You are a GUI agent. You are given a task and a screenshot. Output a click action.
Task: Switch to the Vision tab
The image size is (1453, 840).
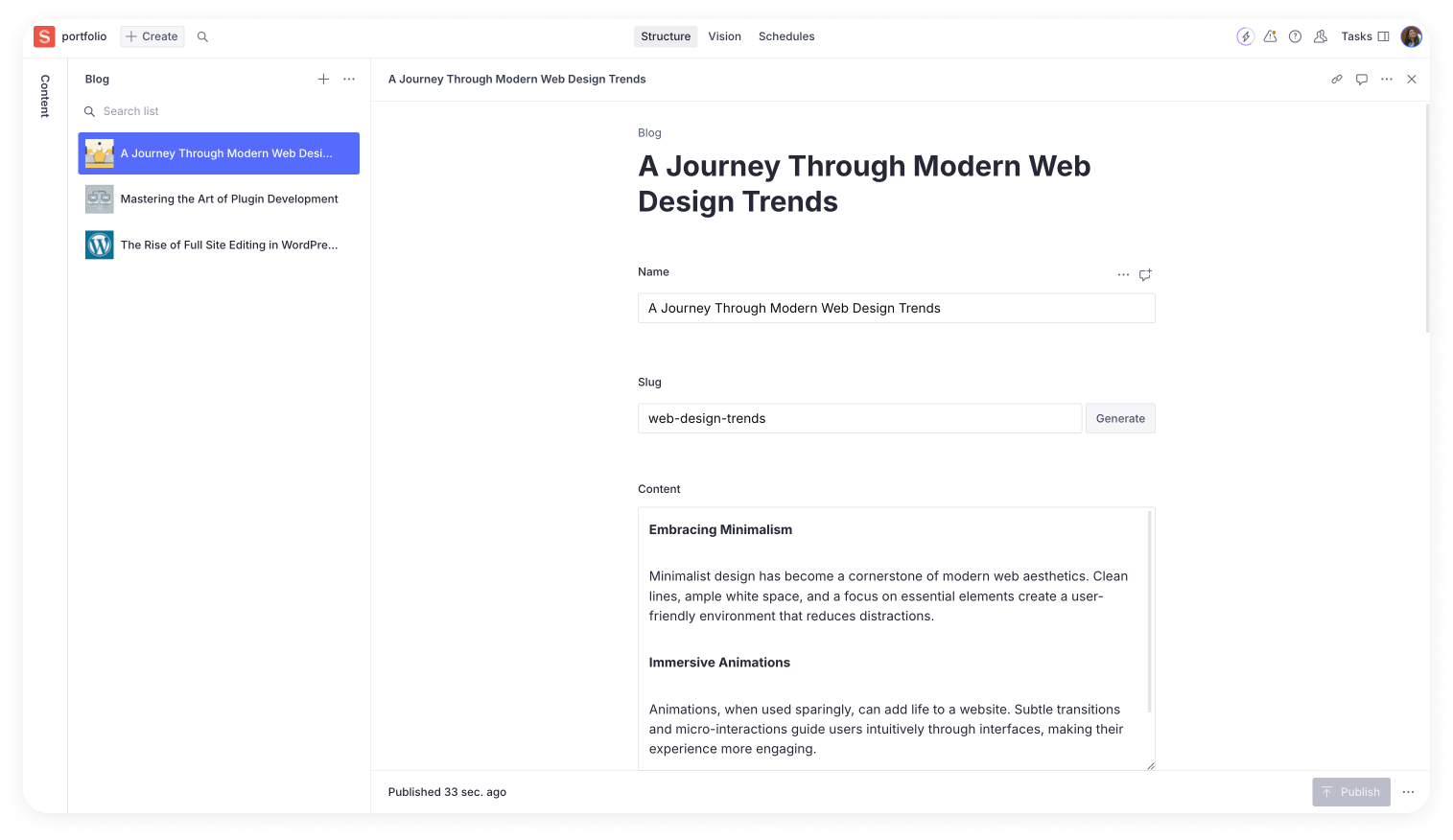(x=725, y=36)
